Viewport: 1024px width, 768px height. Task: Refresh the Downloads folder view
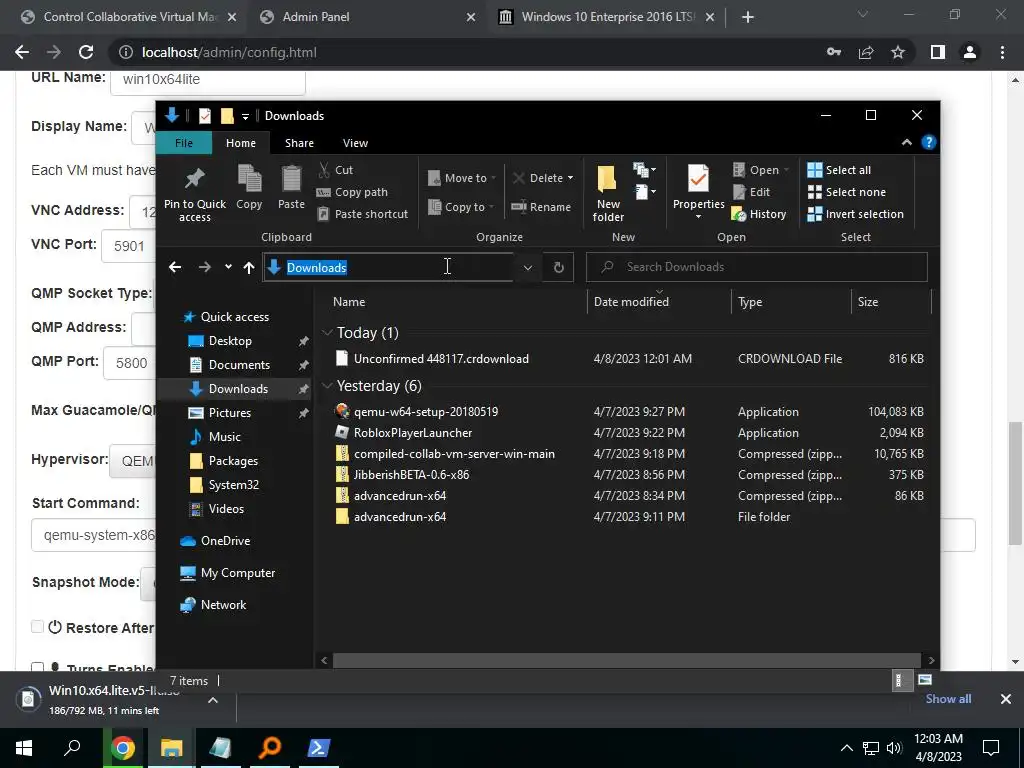click(x=558, y=267)
